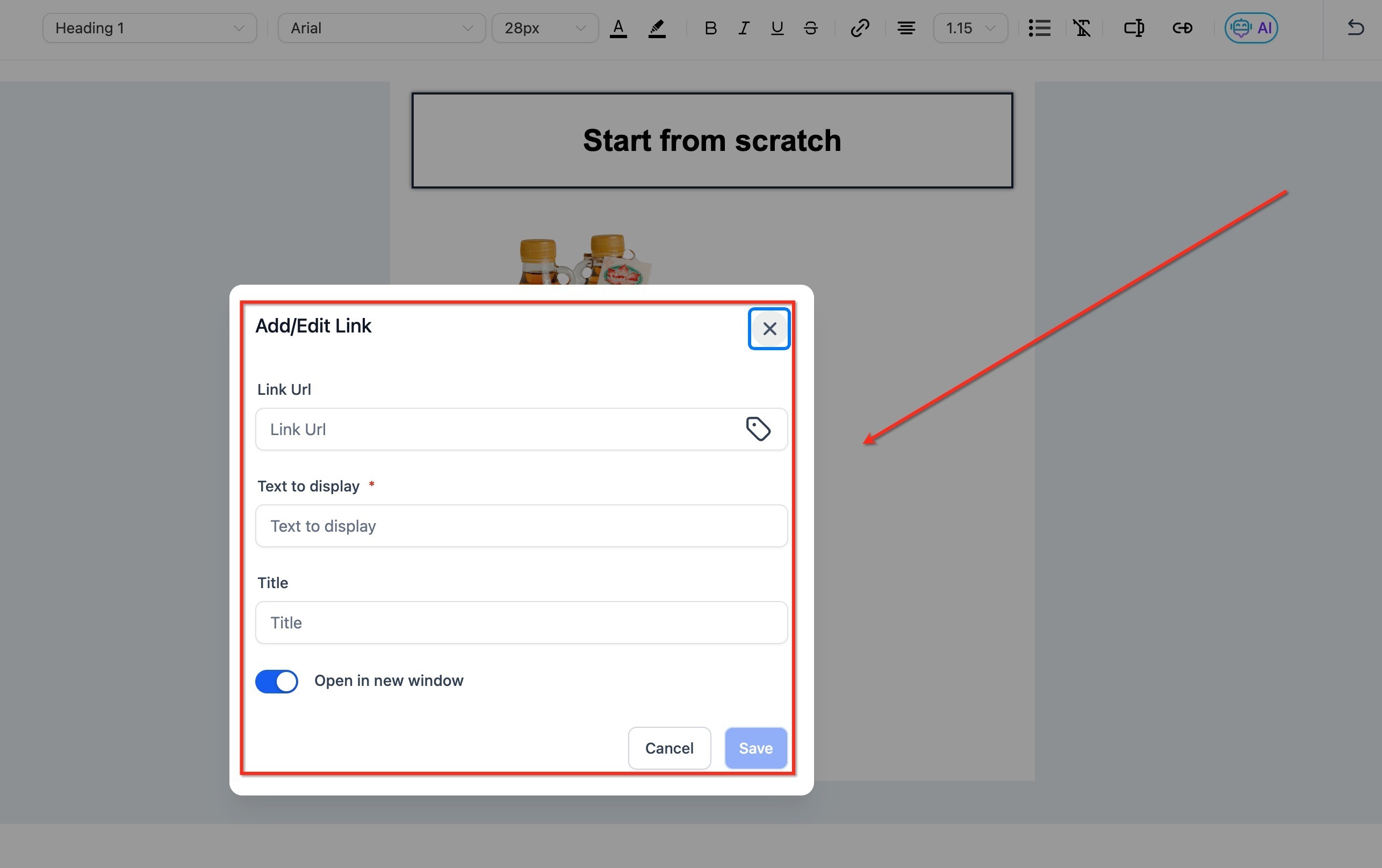
Task: Open the text alignment options
Action: [x=905, y=27]
